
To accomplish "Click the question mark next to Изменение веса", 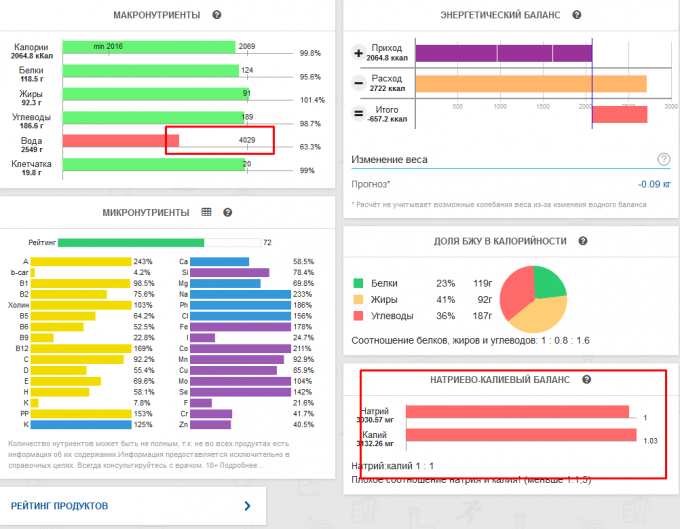I will [x=663, y=159].
